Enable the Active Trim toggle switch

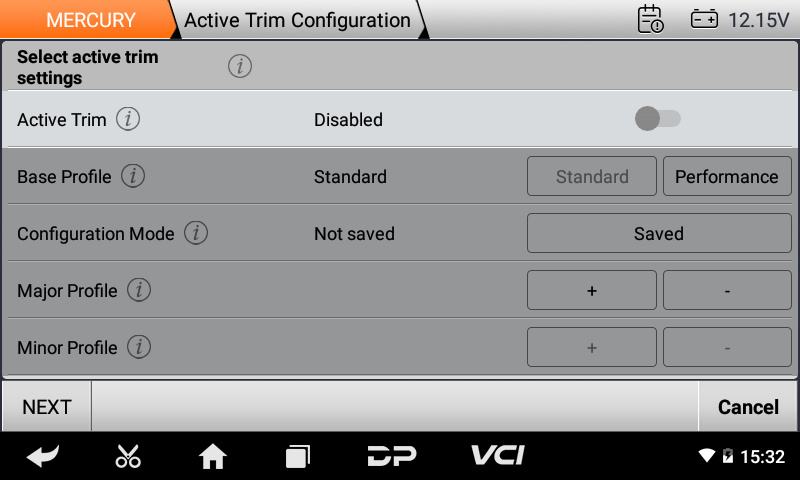[x=658, y=119]
